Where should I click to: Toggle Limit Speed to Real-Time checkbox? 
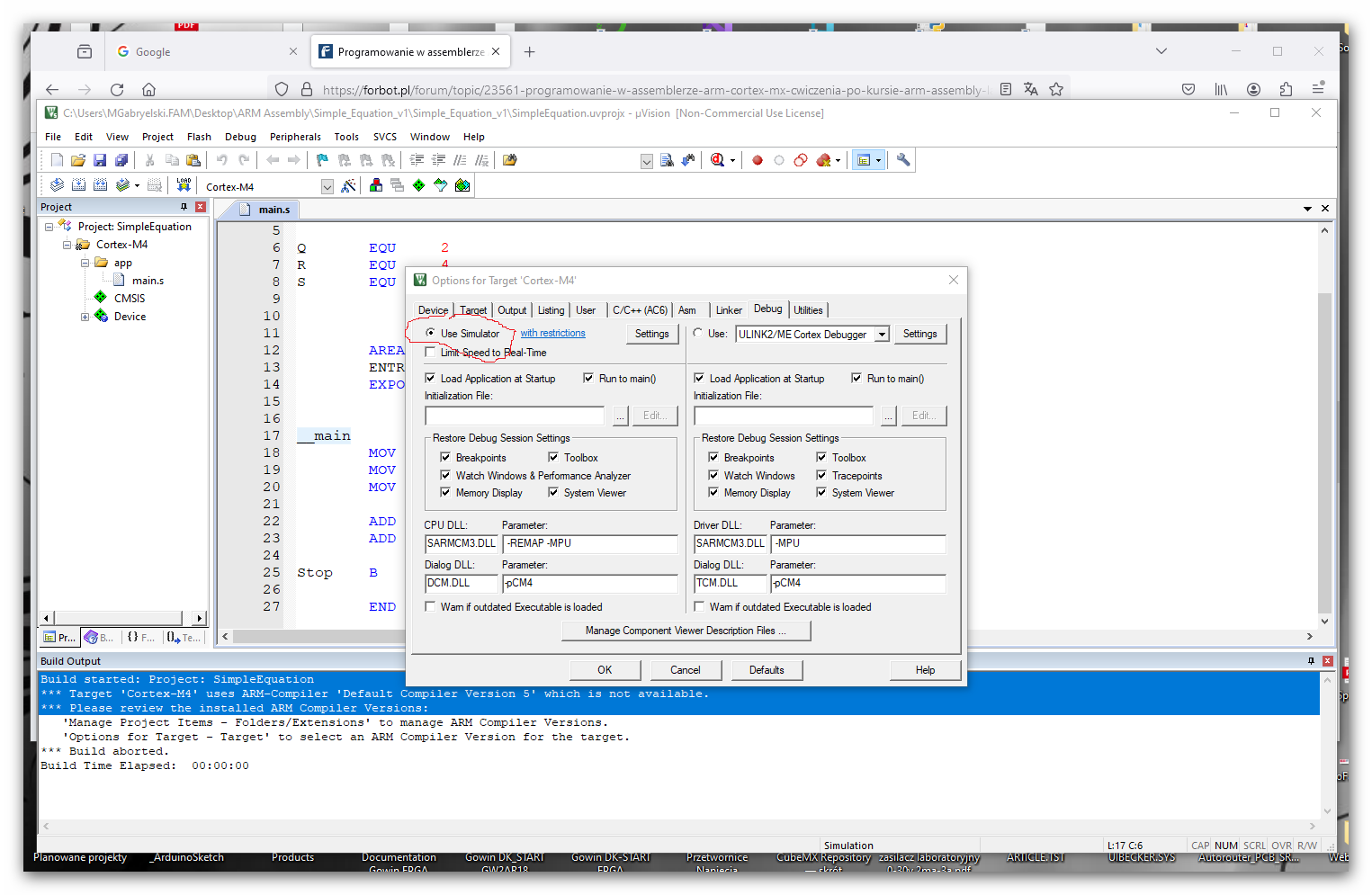[430, 352]
